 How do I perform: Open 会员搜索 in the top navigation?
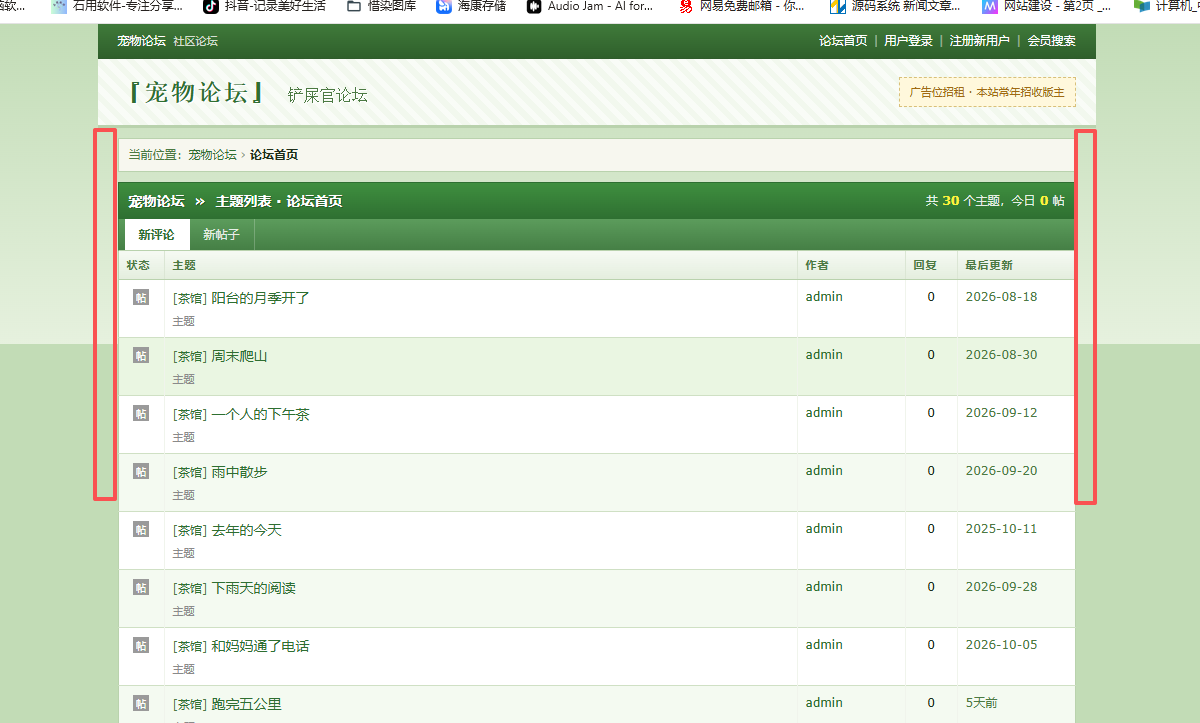click(1052, 41)
